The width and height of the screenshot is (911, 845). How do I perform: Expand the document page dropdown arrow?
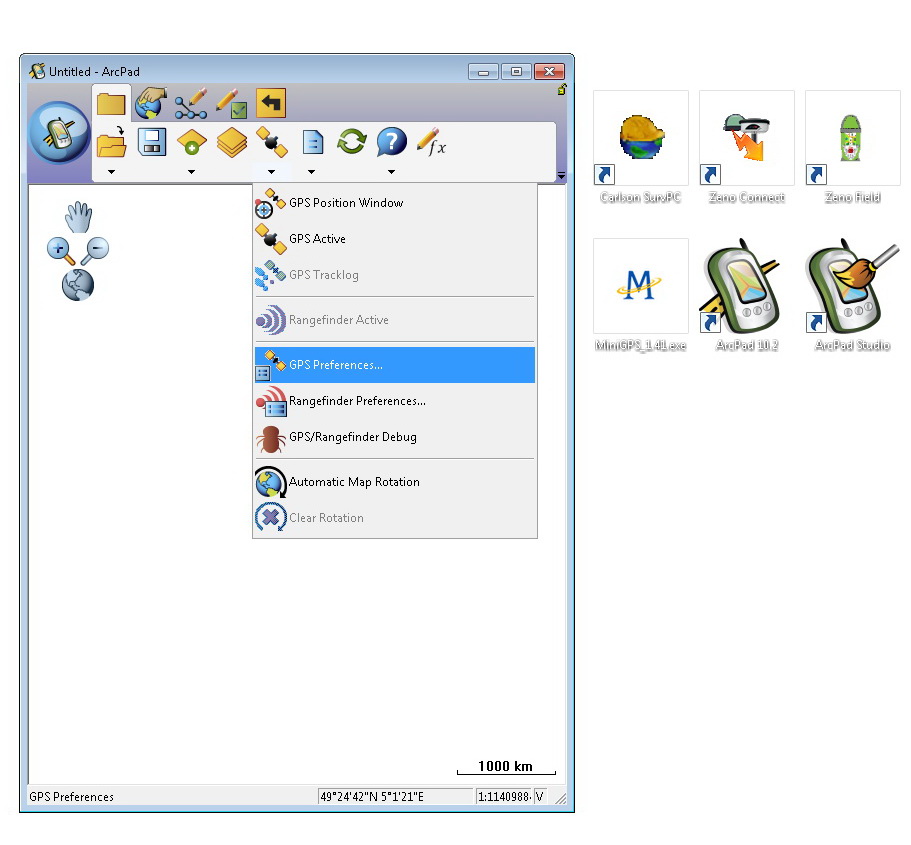[311, 172]
